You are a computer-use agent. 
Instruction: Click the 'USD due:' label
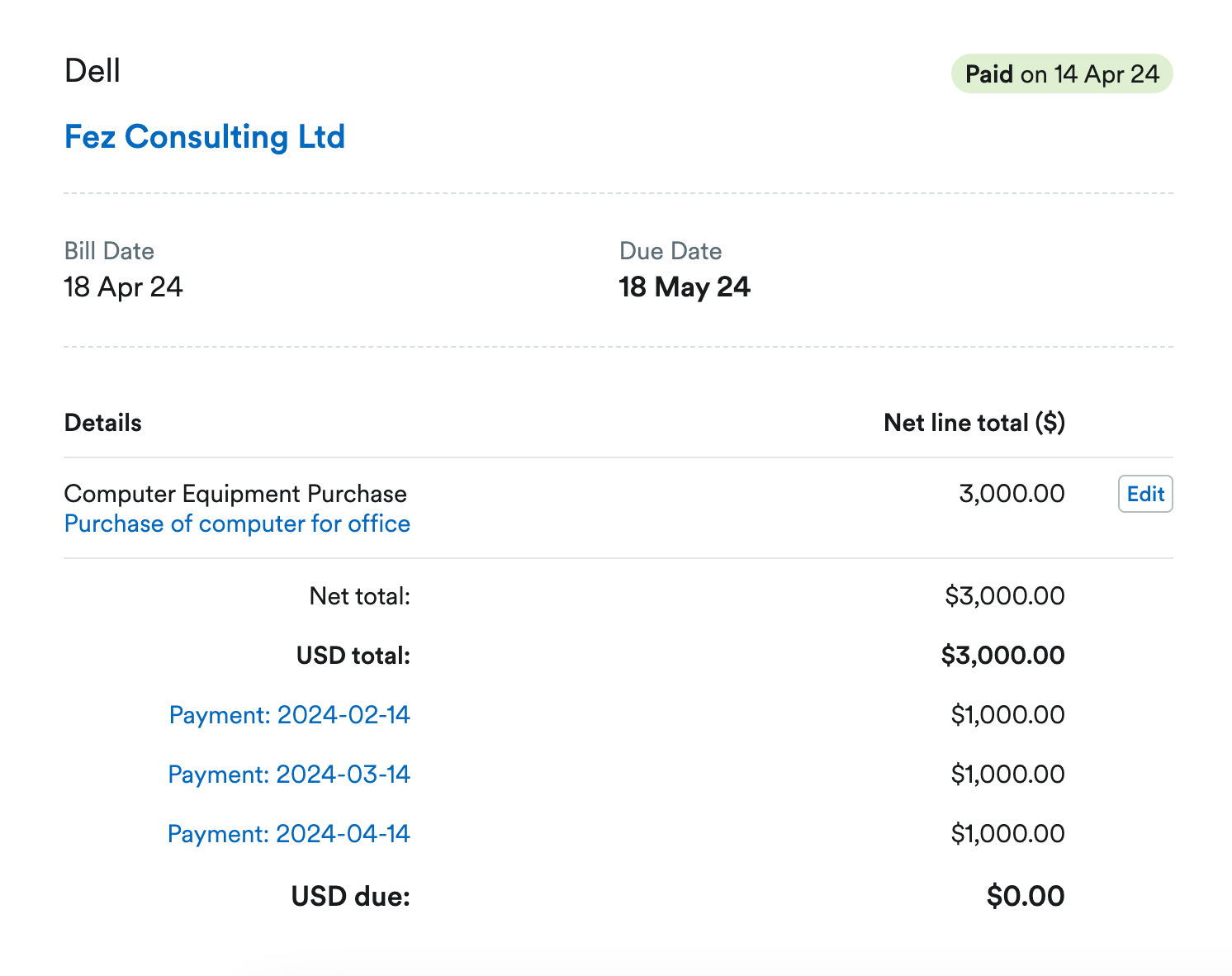[x=351, y=896]
